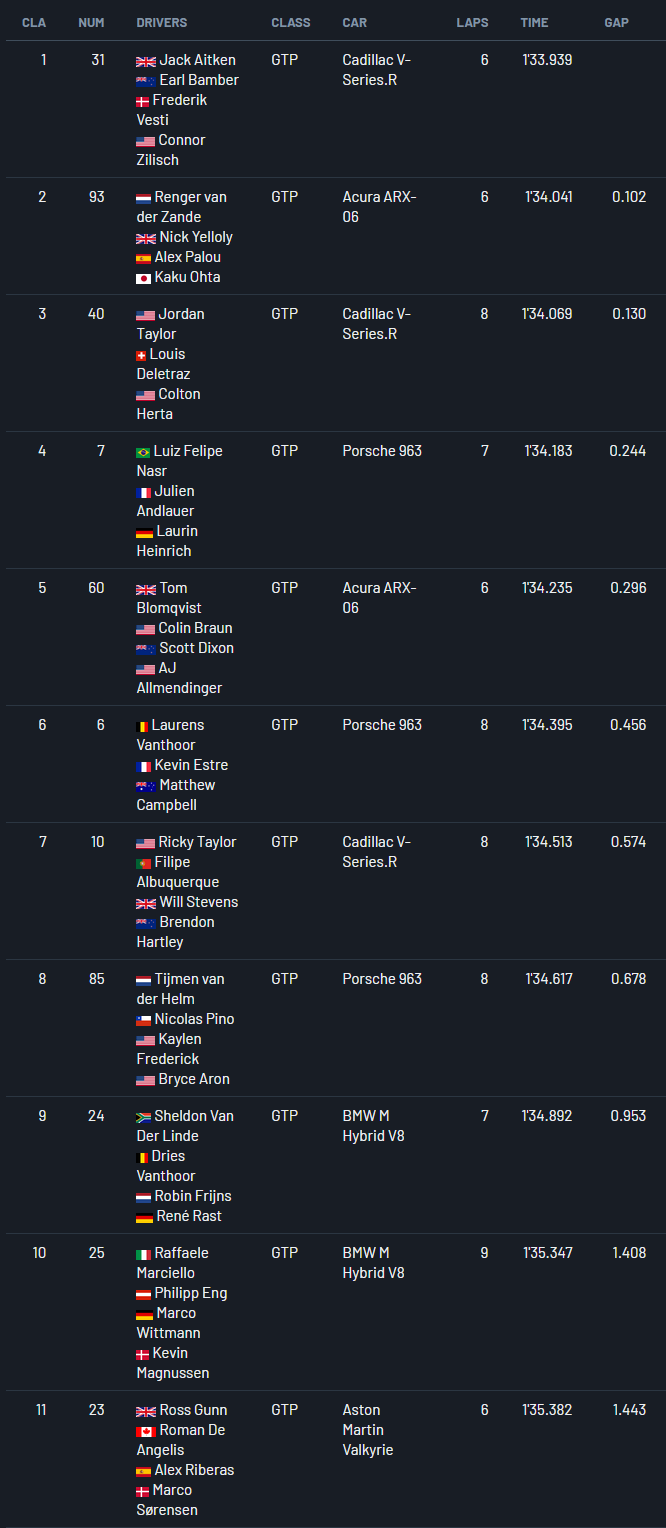The height and width of the screenshot is (1528, 666).
Task: Click the DRIVERS column header
Action: (x=162, y=23)
